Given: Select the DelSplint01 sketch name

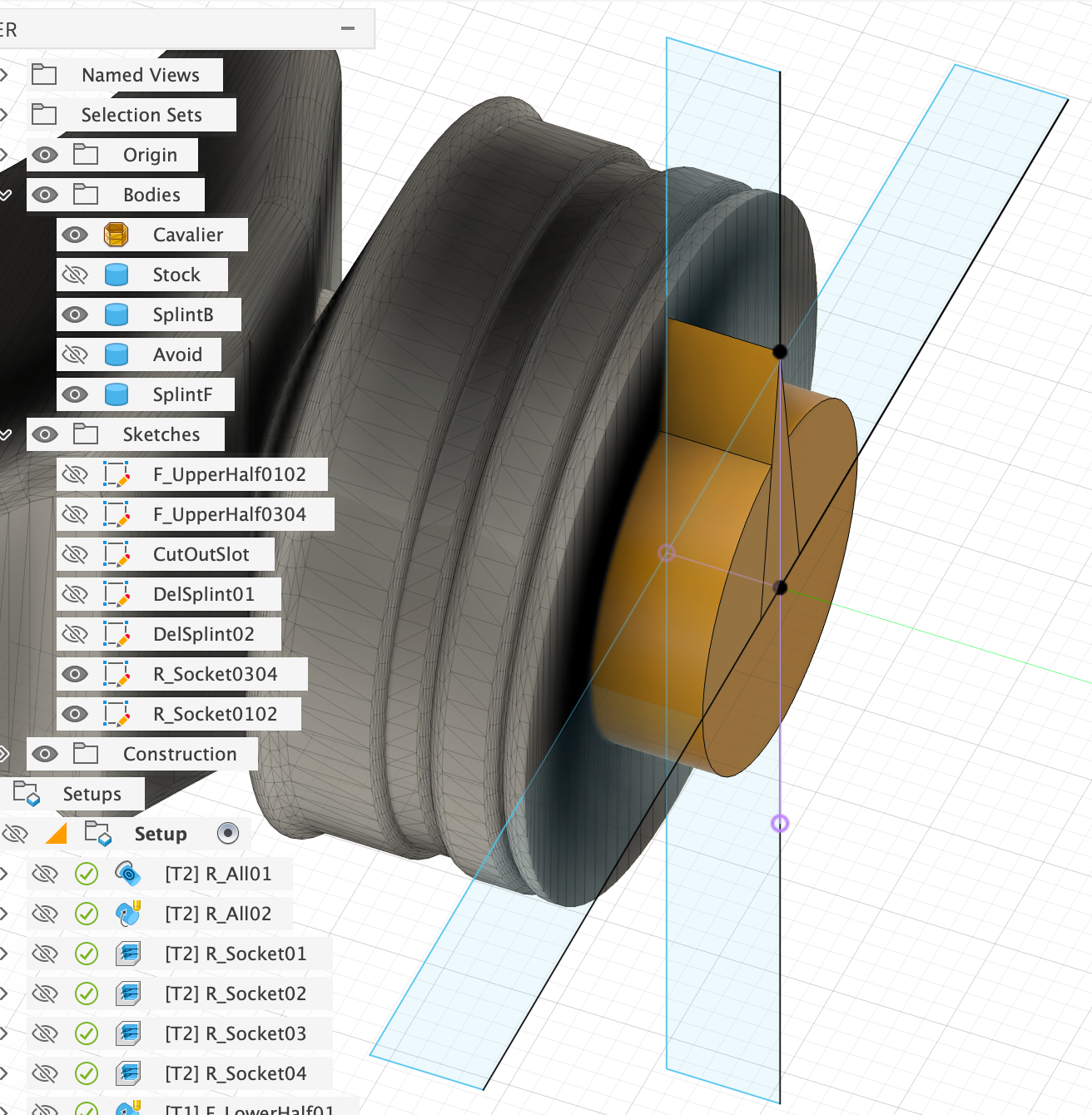Looking at the screenshot, I should [x=204, y=594].
